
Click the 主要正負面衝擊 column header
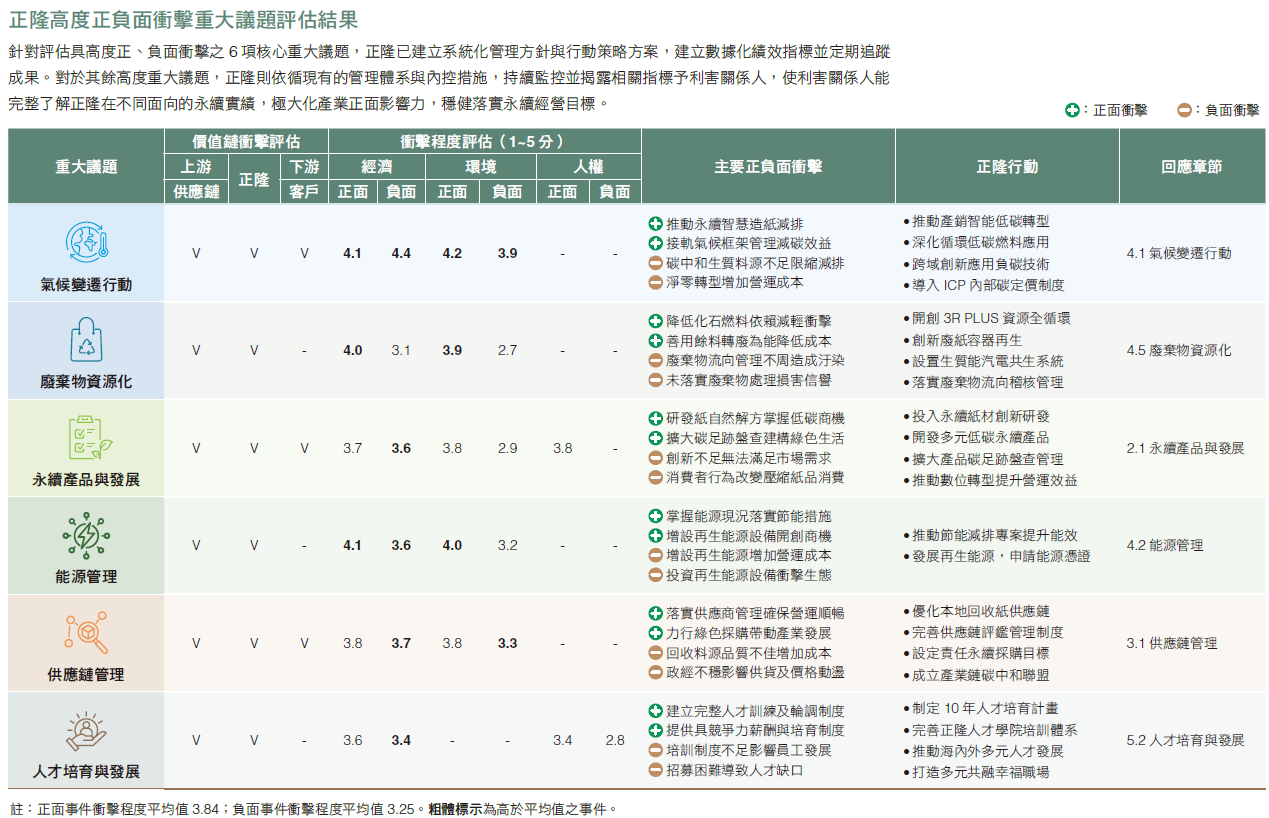pyautogui.click(x=767, y=167)
